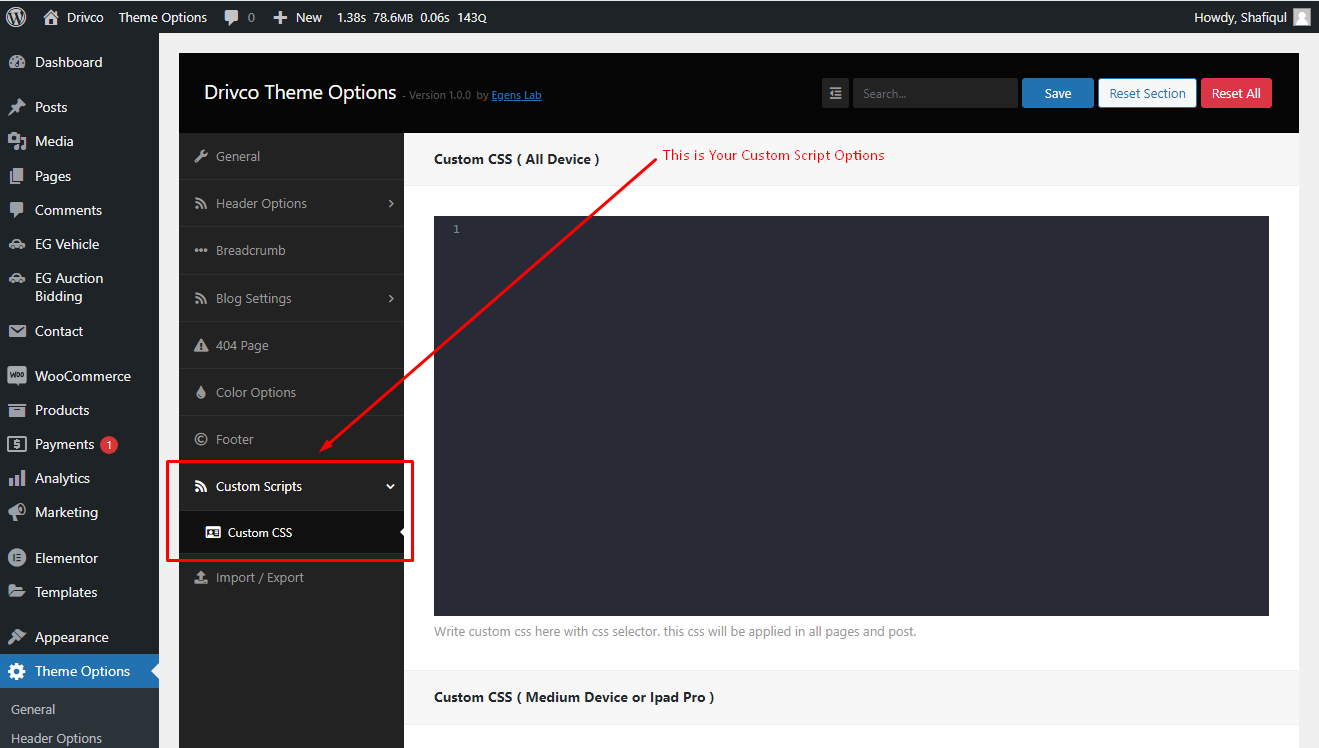Click the plus New content item
Viewport: 1319px width, 748px height.
tap(297, 17)
